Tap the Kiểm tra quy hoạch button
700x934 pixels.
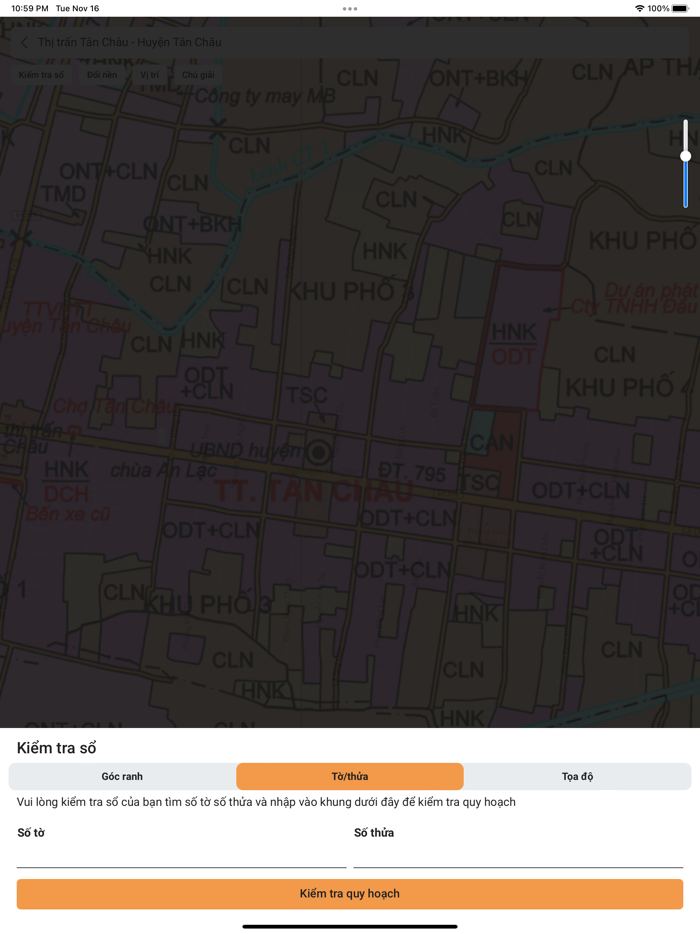(x=350, y=893)
